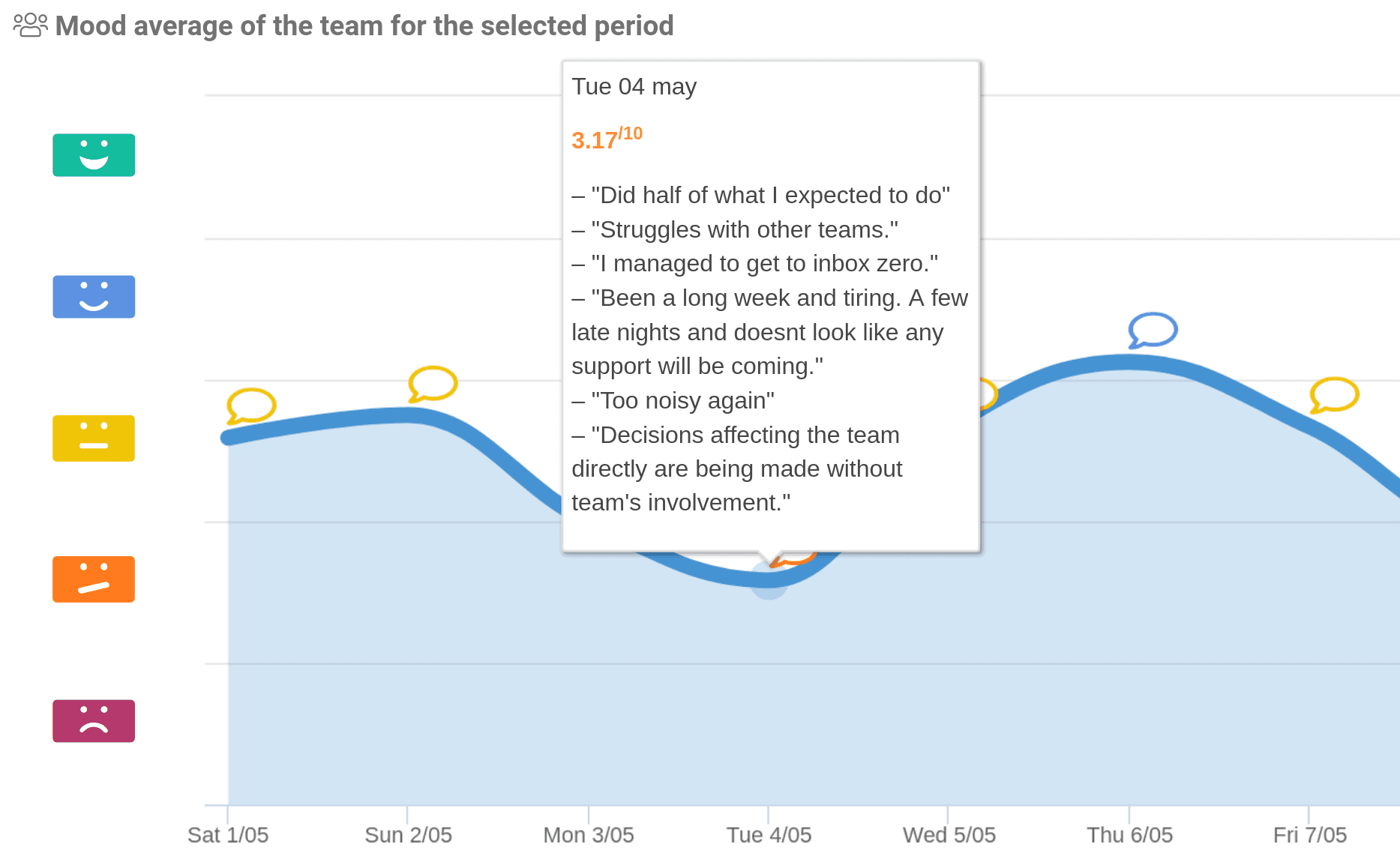Click the Fri 7/05 axis label
The height and width of the screenshot is (853, 1400).
(1309, 834)
